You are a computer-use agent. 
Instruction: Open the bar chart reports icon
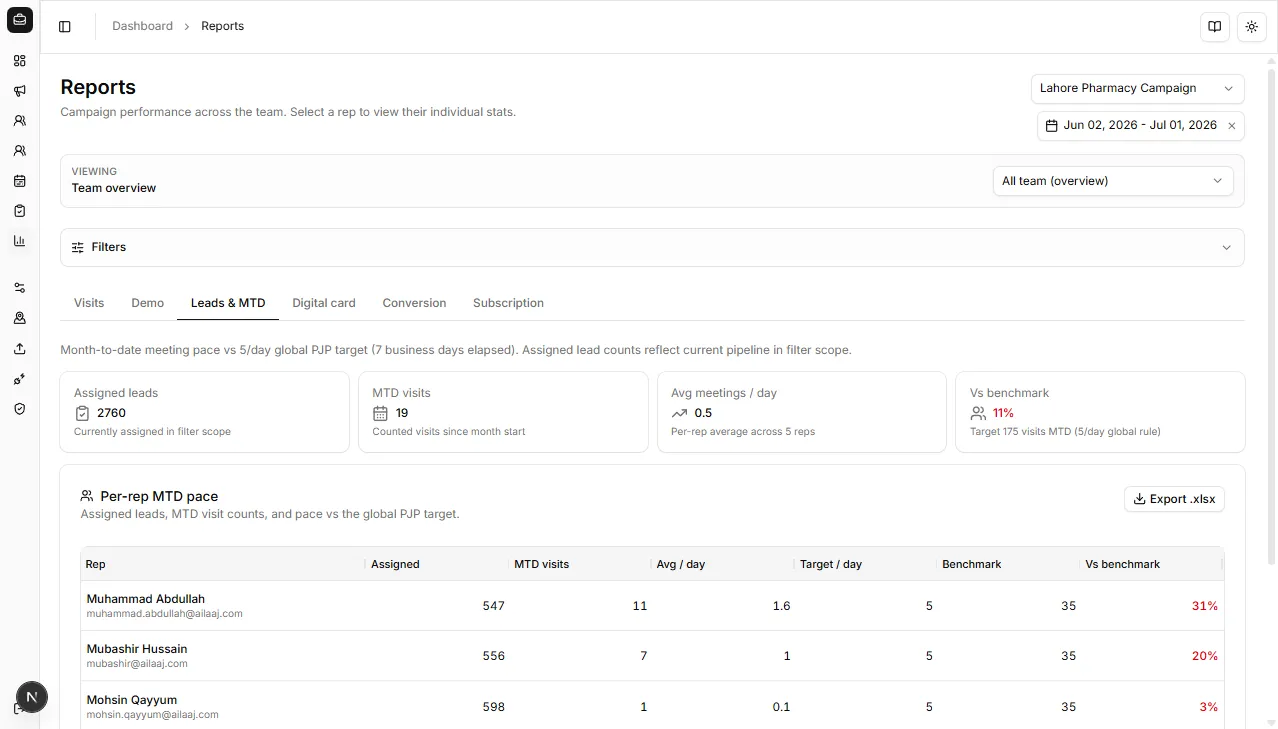click(x=19, y=241)
